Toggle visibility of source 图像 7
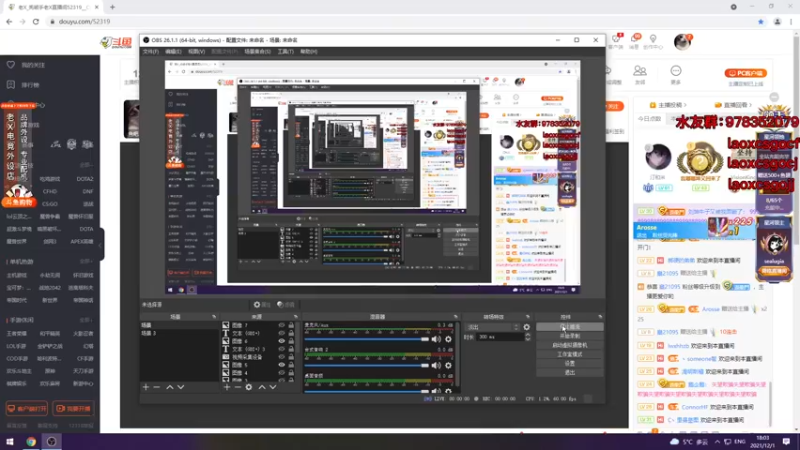The image size is (800, 450). point(282,325)
